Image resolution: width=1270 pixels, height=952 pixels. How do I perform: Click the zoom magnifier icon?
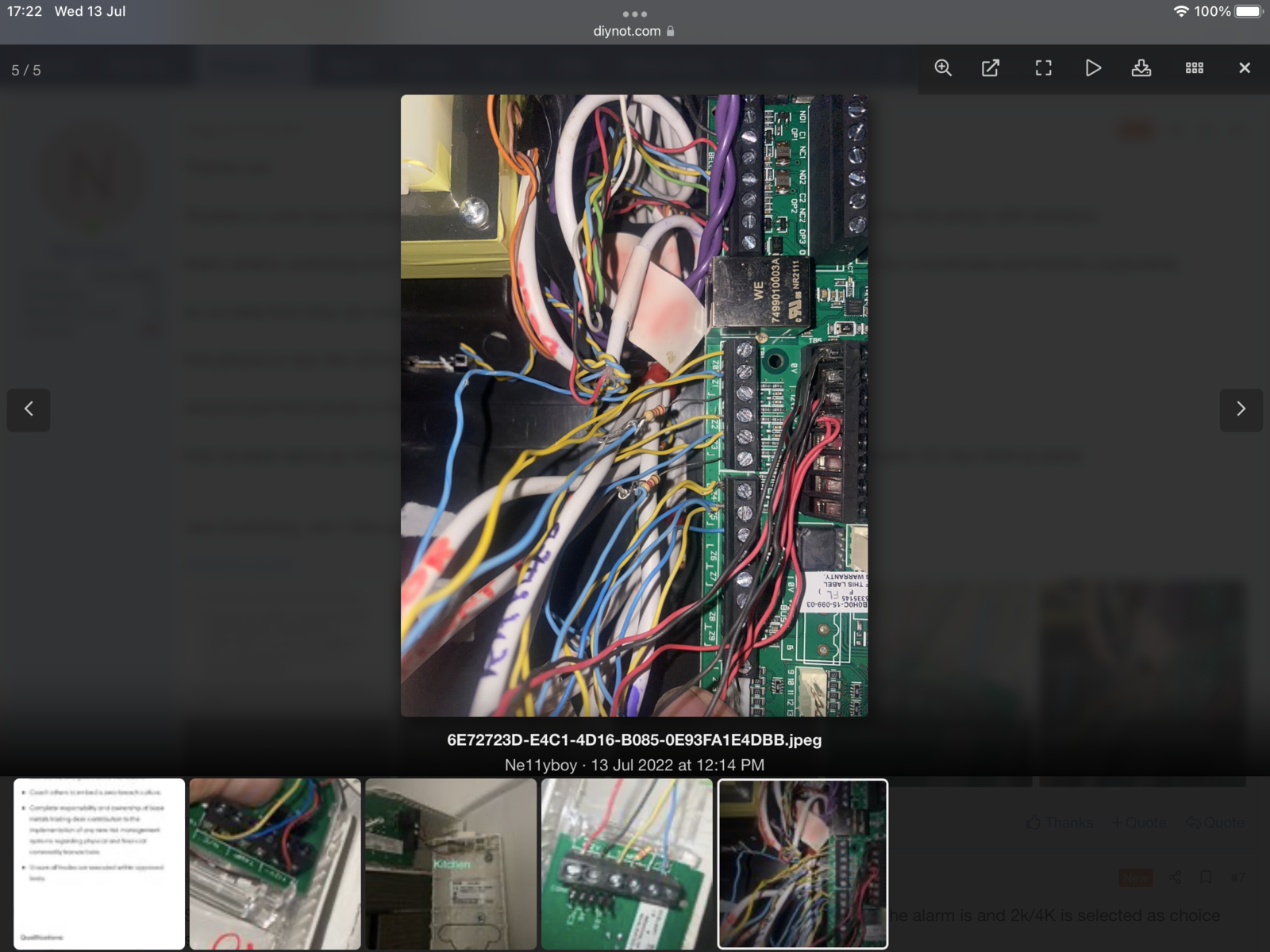coord(943,68)
